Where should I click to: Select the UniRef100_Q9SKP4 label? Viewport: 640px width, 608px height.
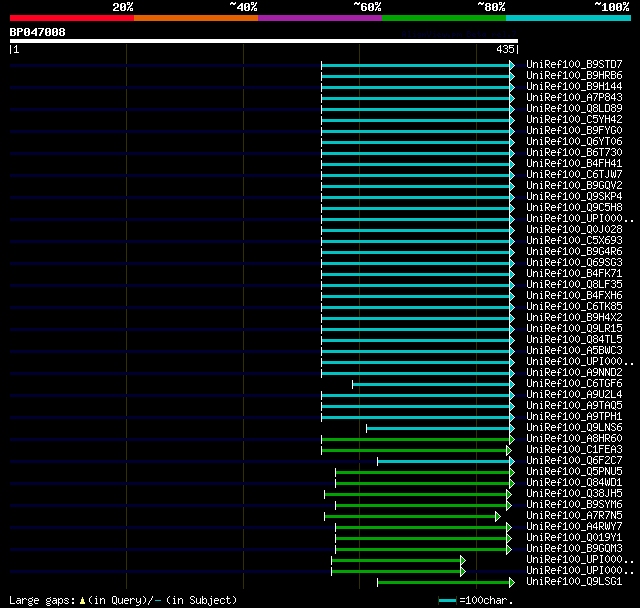click(574, 197)
